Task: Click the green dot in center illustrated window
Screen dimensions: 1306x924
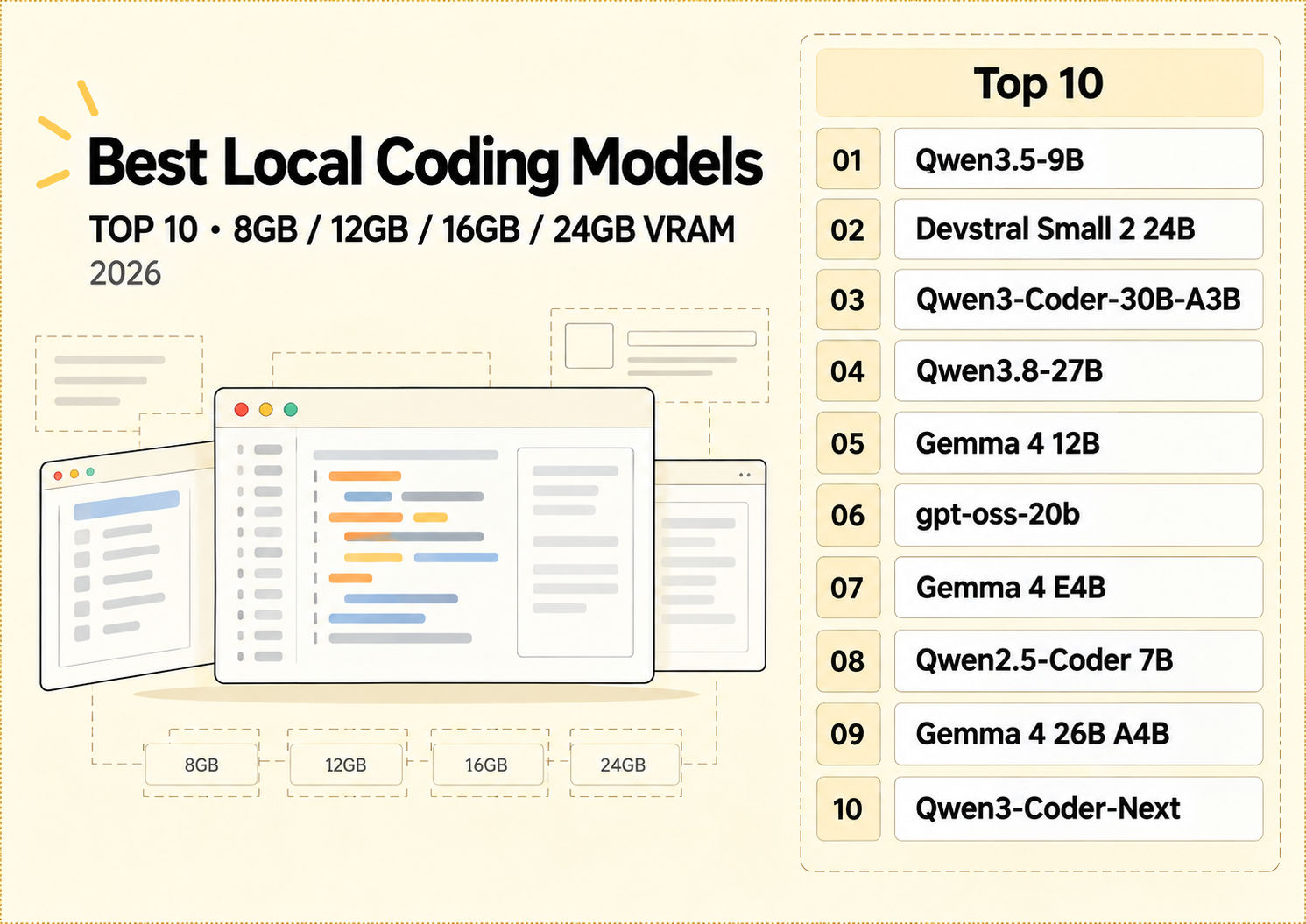Action: click(x=291, y=410)
